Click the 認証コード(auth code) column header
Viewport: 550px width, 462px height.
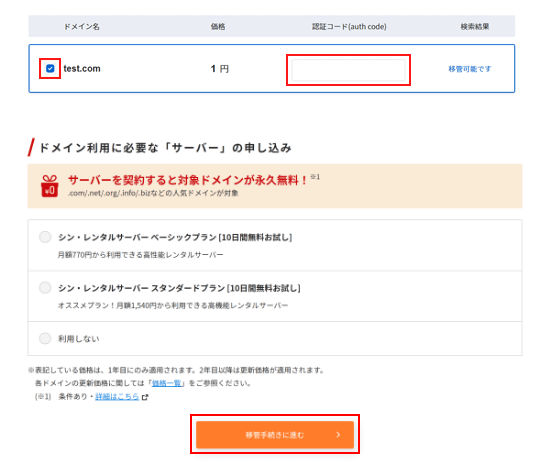pyautogui.click(x=349, y=27)
